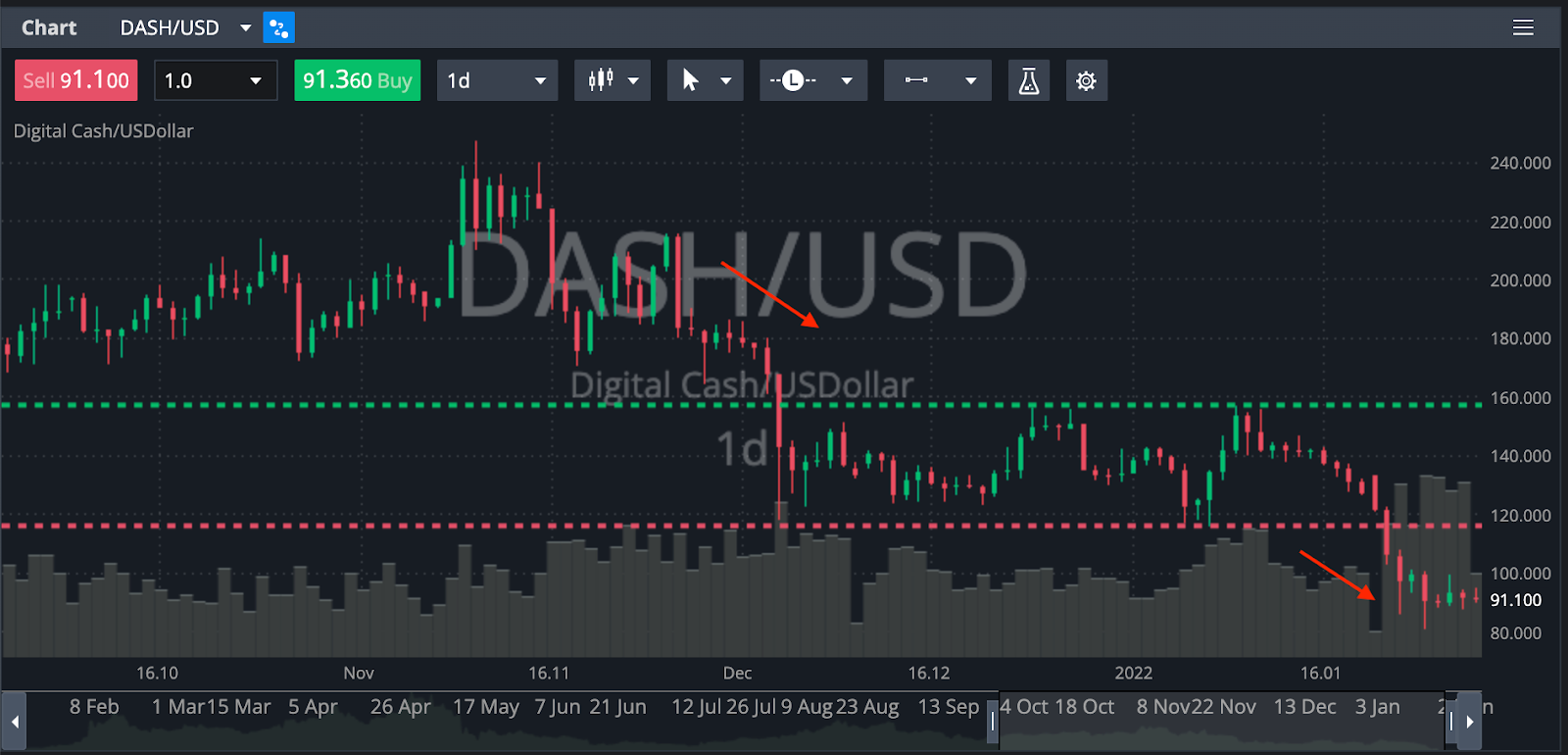Open the hamburger menu at top right
The width and height of the screenshot is (1568, 755).
[1523, 27]
